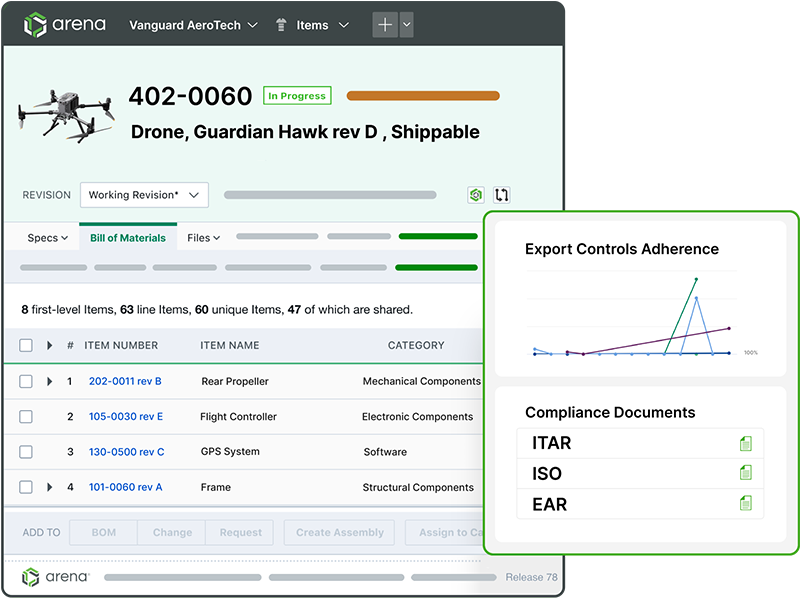This screenshot has height=598, width=800.
Task: Check the Flight Controller row checkbox
Action: (x=26, y=416)
